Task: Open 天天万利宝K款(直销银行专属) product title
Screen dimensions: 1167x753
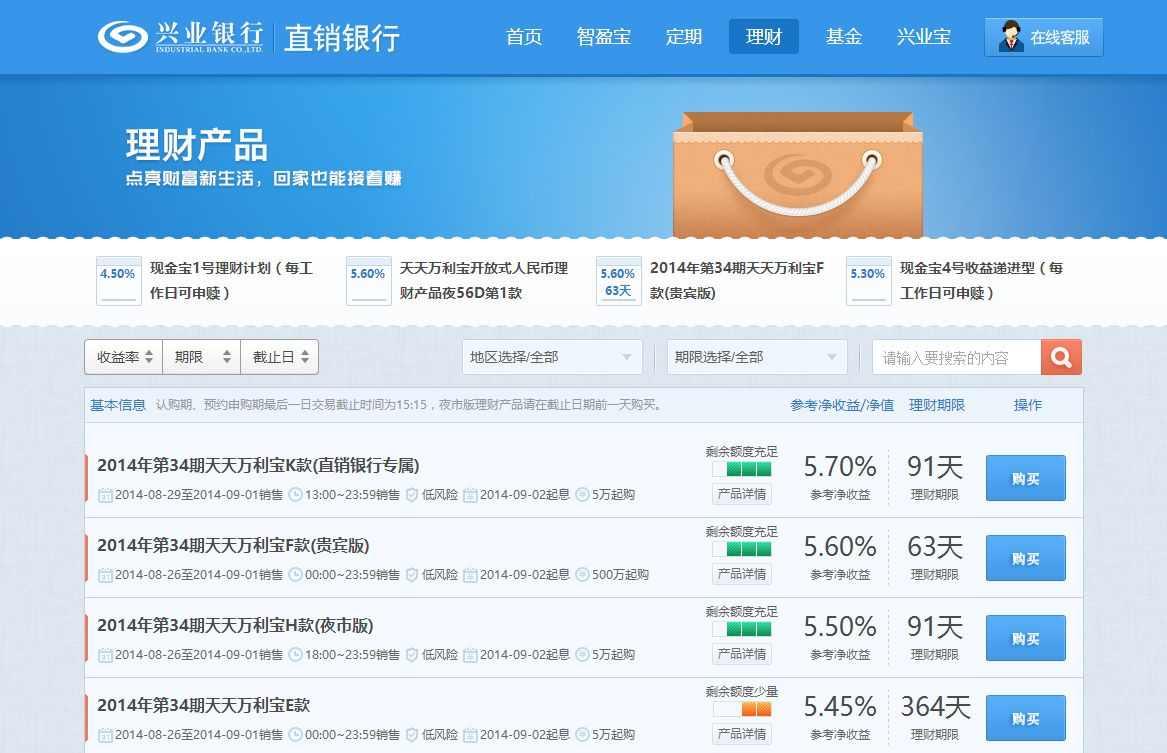Action: click(258, 465)
